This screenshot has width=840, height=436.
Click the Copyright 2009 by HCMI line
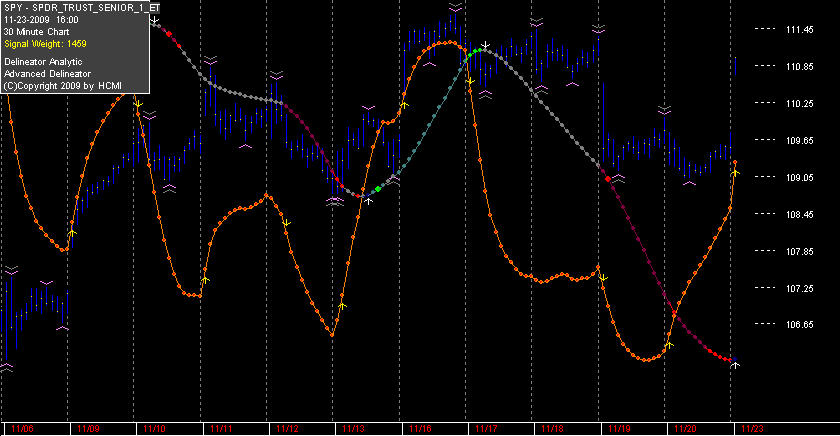click(x=63, y=86)
